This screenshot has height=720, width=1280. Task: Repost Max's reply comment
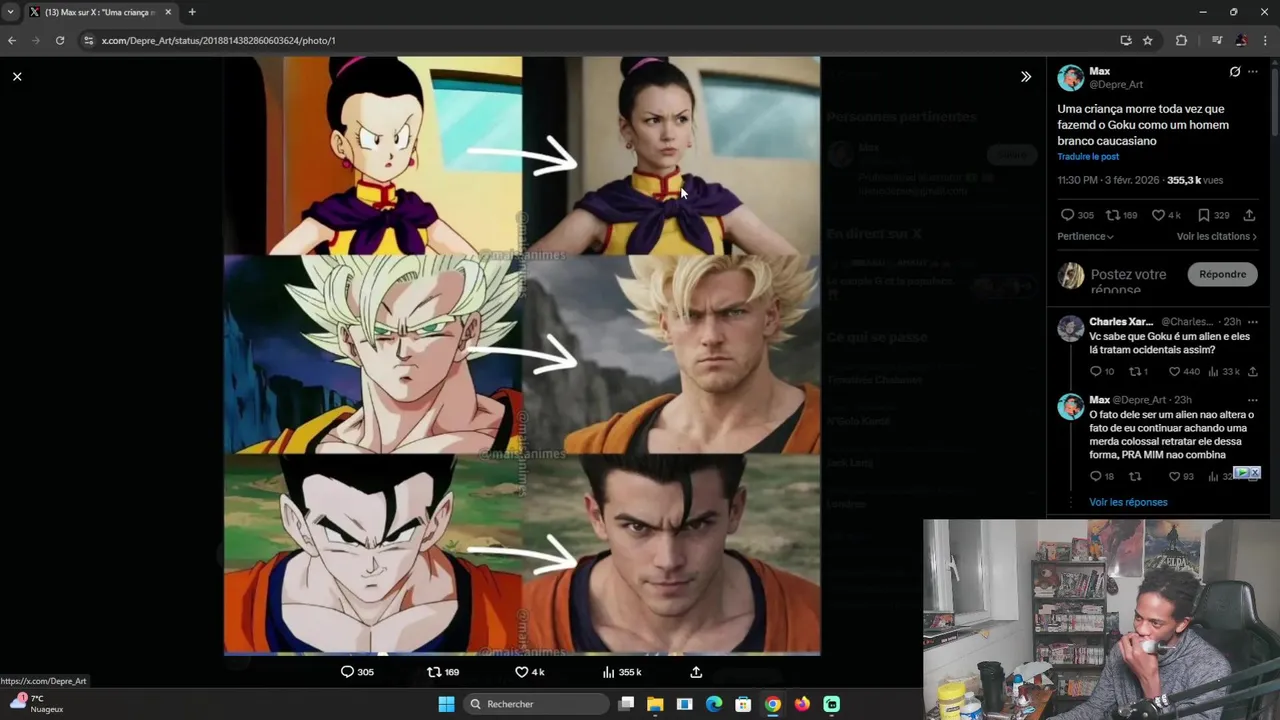pyautogui.click(x=1135, y=477)
